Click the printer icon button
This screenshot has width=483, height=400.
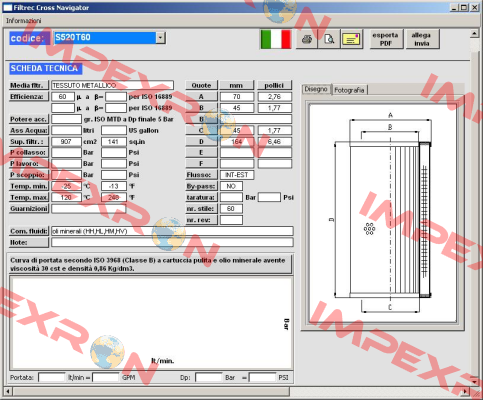click(307, 39)
